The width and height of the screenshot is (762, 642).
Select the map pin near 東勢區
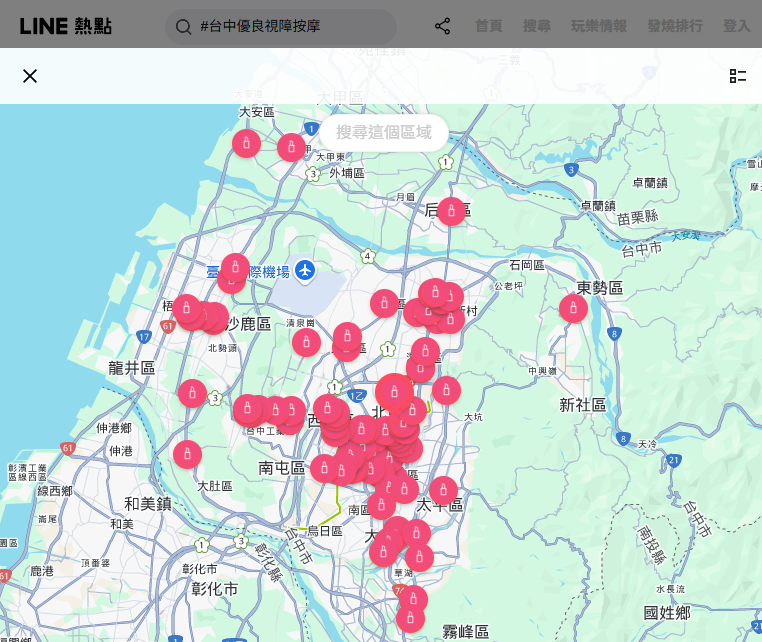573,309
